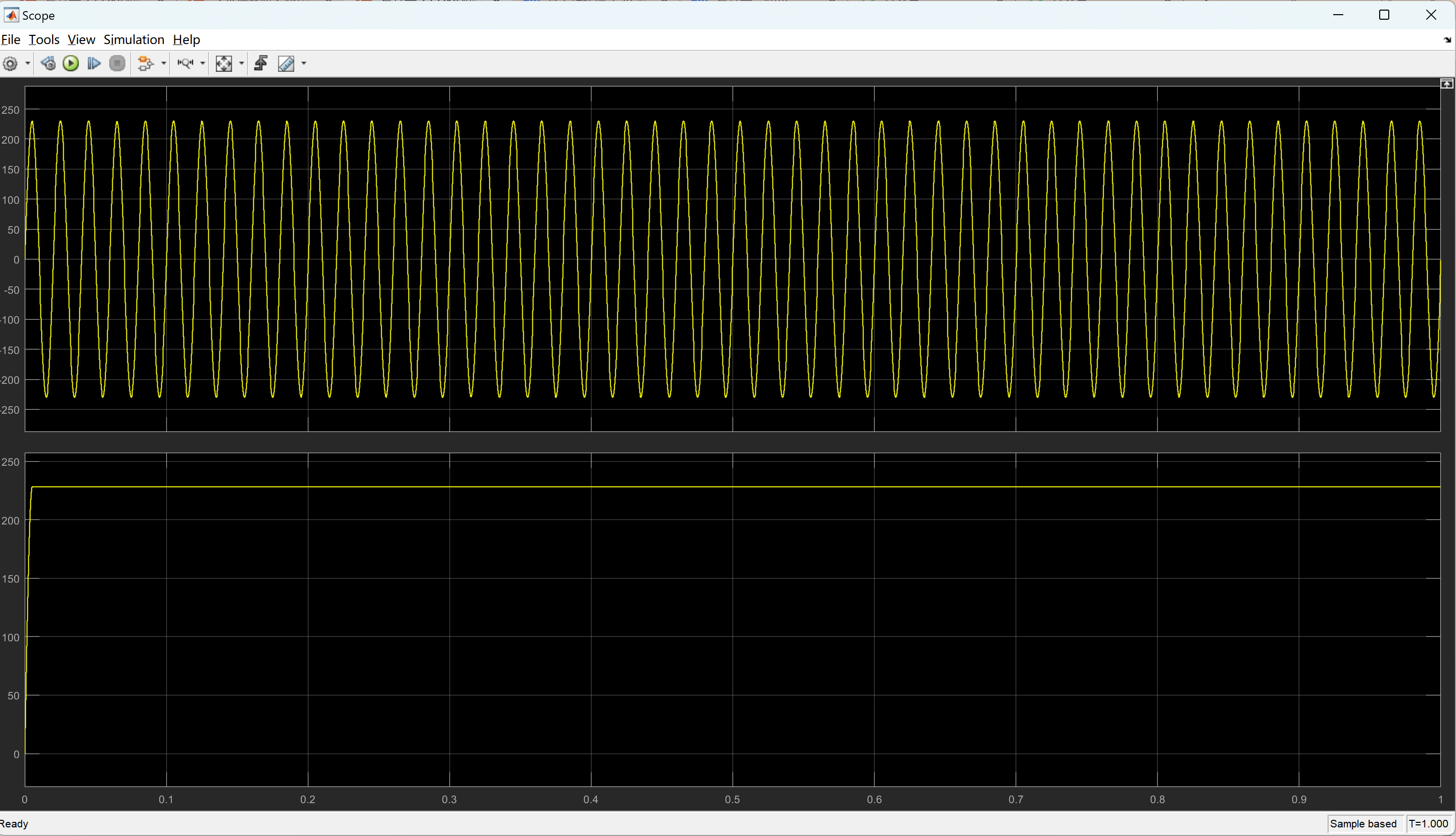Expand configuration properties dropdown arrow
The height and width of the screenshot is (836, 1456).
[x=27, y=63]
